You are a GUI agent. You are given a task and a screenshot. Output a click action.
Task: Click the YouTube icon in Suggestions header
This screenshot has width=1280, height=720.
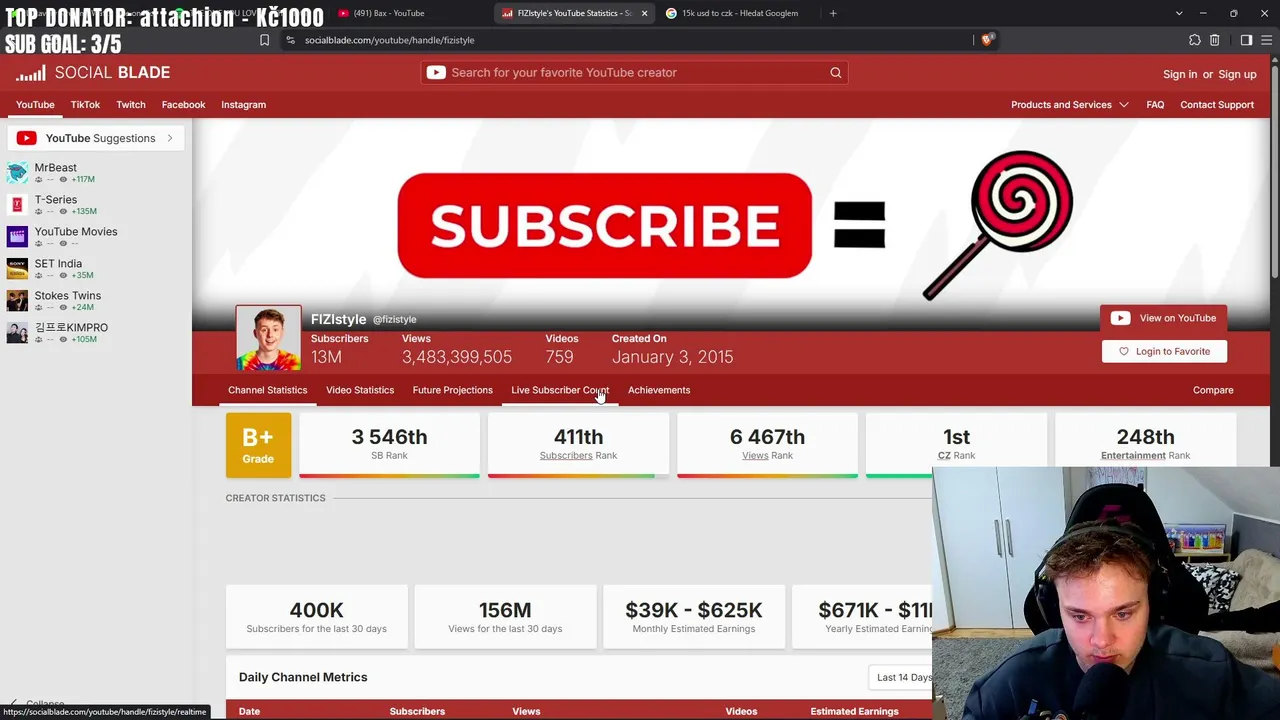27,138
